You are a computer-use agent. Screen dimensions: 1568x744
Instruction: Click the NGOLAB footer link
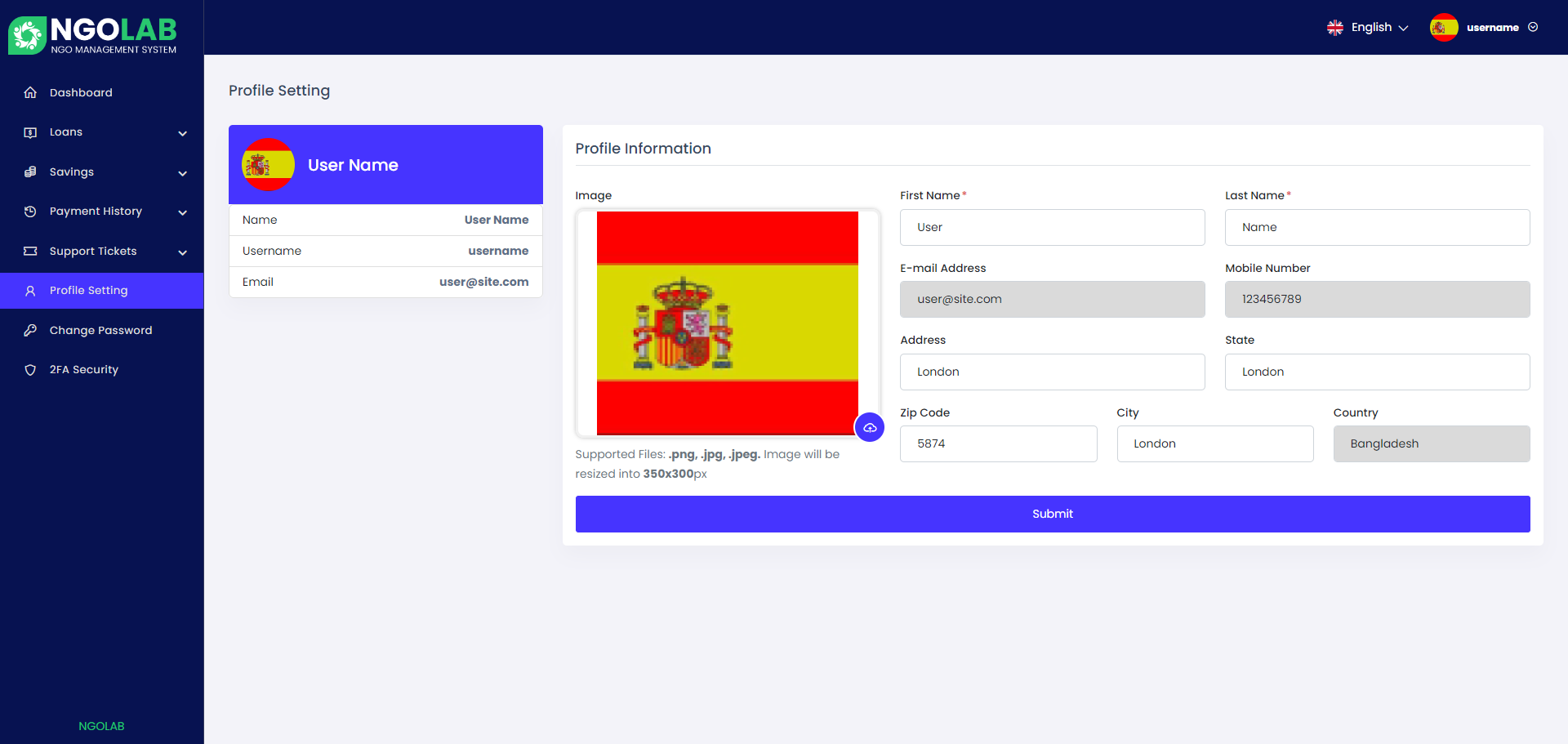[101, 726]
